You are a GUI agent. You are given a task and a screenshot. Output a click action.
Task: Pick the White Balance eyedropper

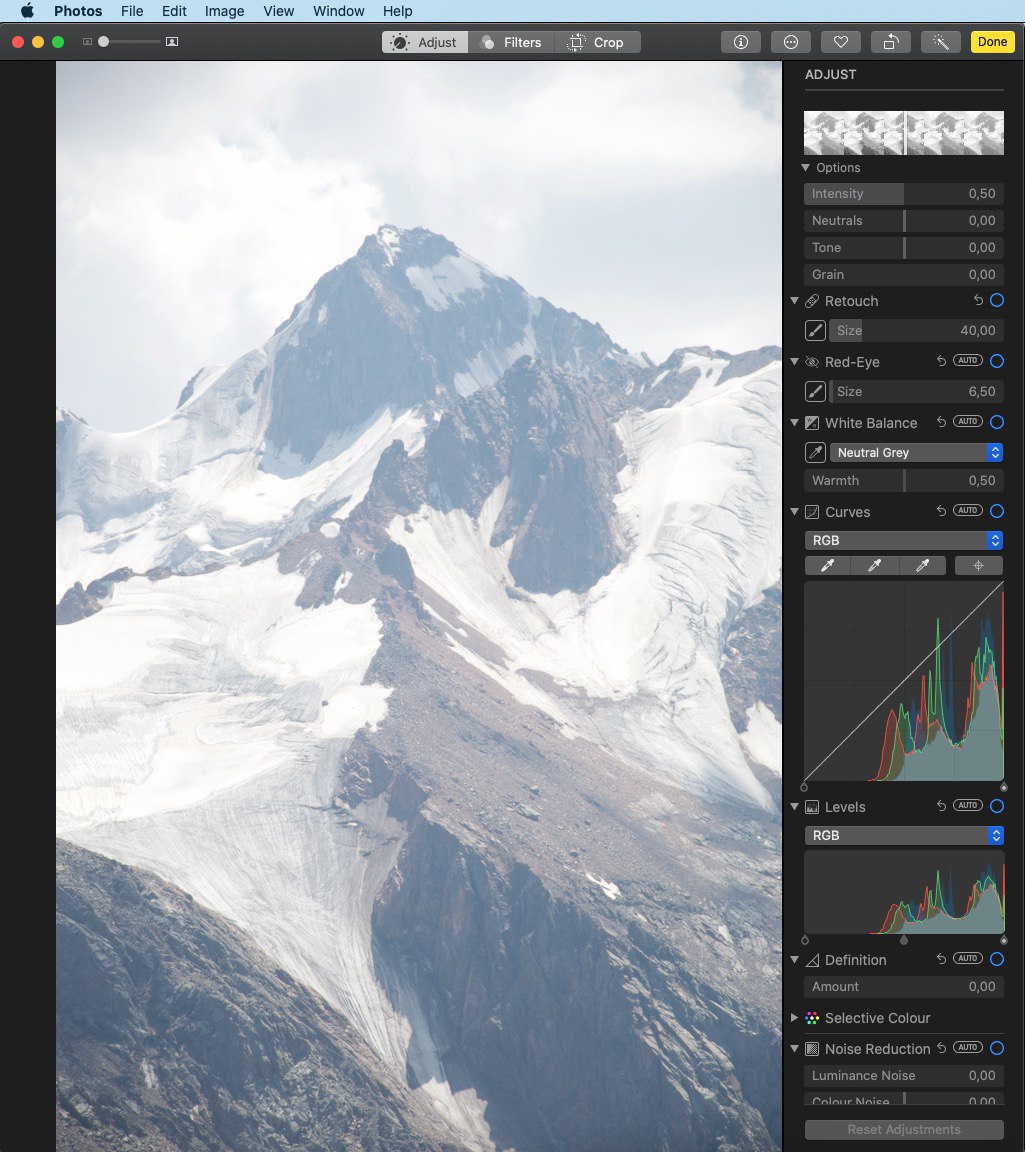click(x=816, y=453)
